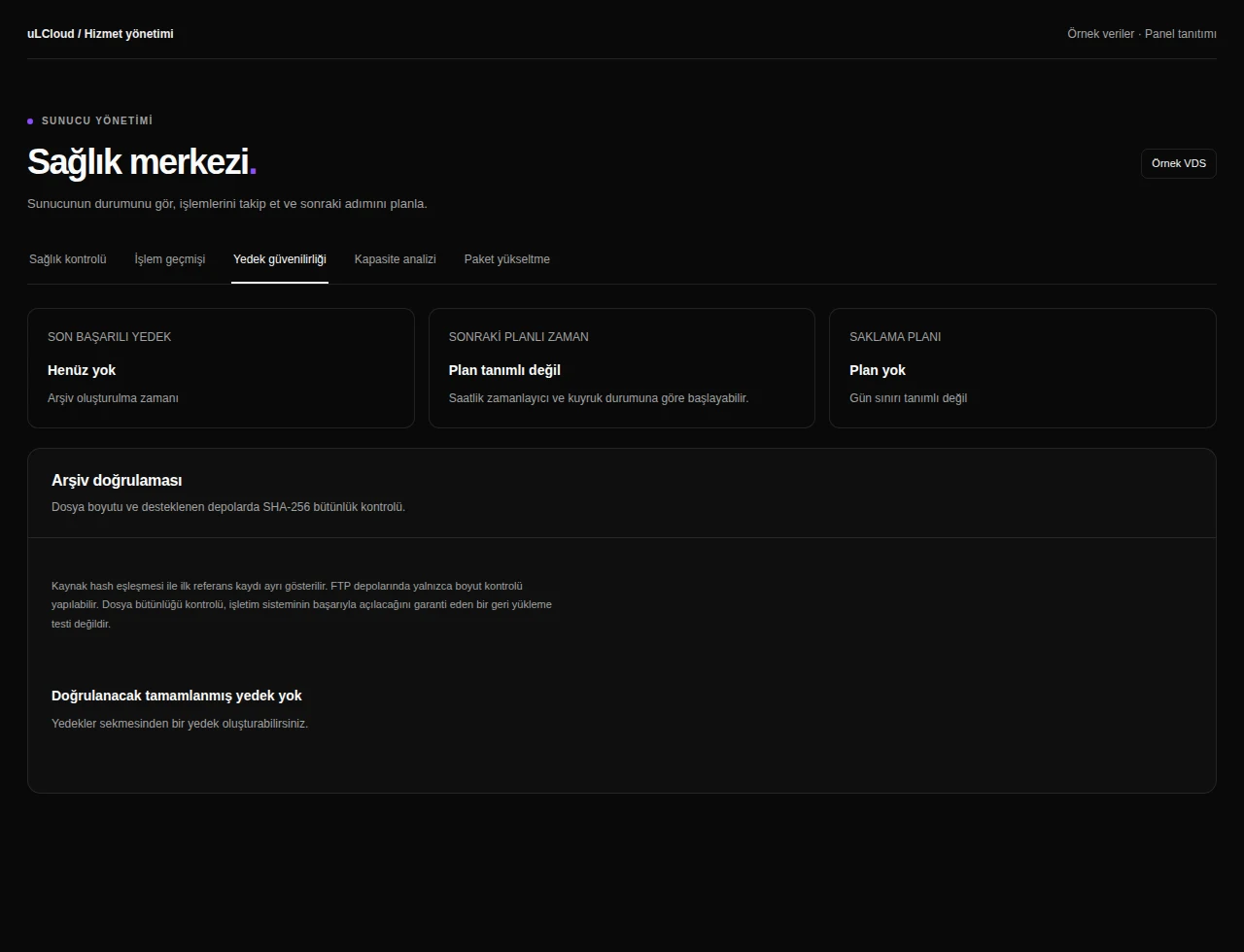Viewport: 1244px width, 952px height.
Task: Click the Kaynak hash eşleşmesi note paragraph
Action: pos(301,604)
